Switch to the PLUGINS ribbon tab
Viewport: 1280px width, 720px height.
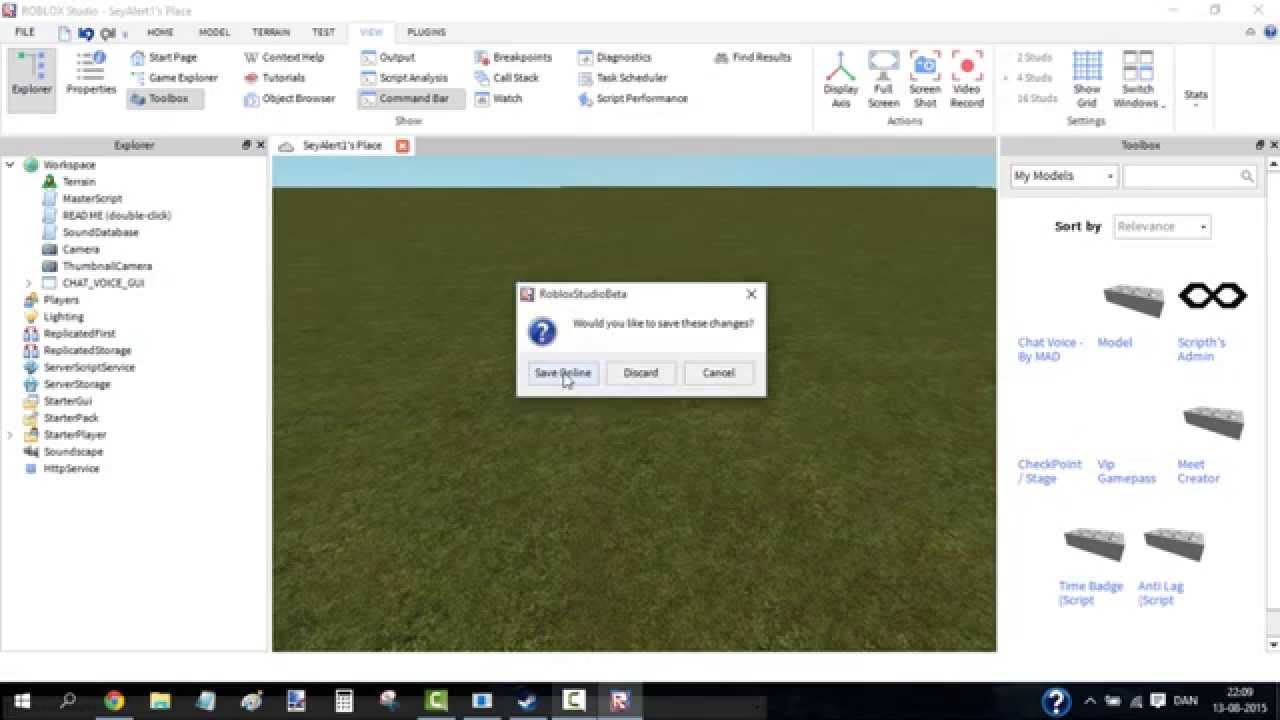[426, 32]
